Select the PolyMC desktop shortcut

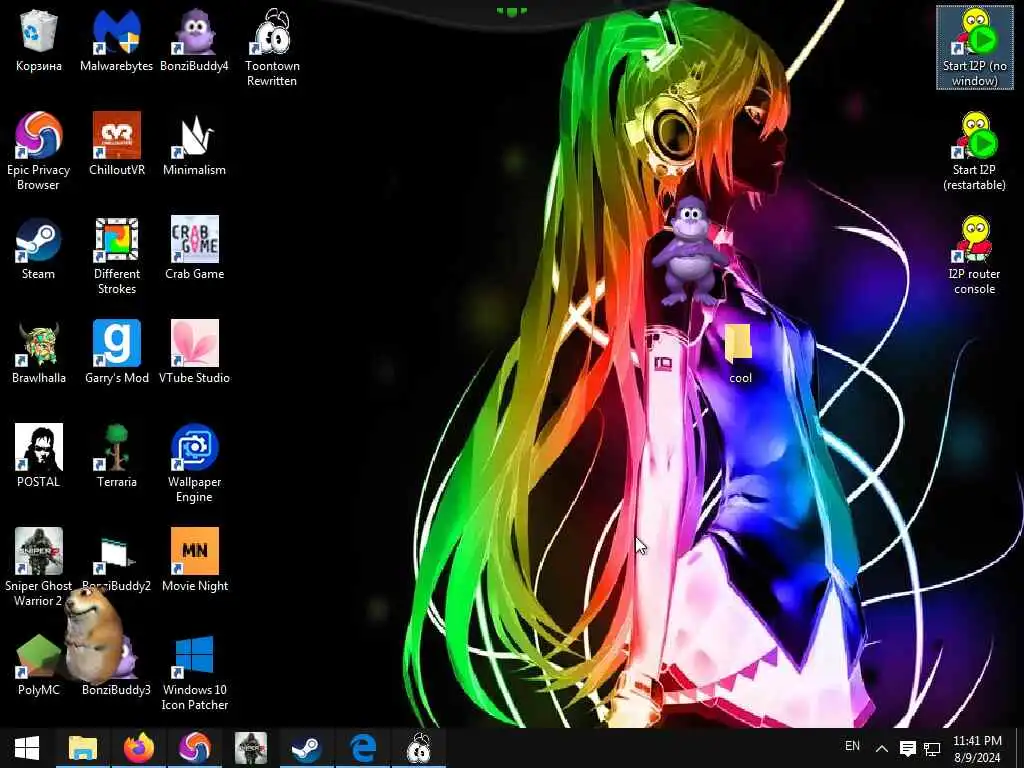click(39, 664)
